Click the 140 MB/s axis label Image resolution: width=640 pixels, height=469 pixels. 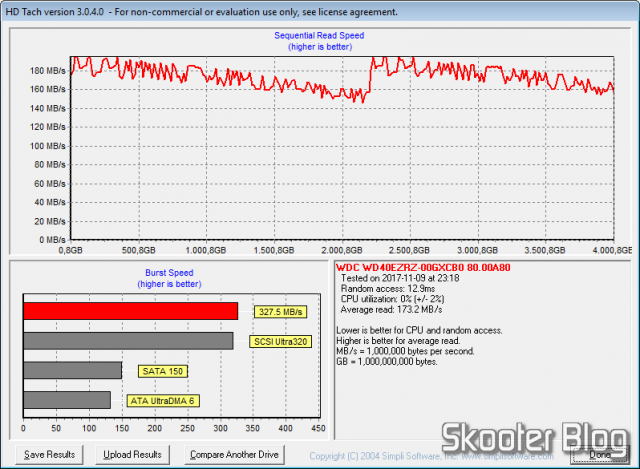coord(47,108)
